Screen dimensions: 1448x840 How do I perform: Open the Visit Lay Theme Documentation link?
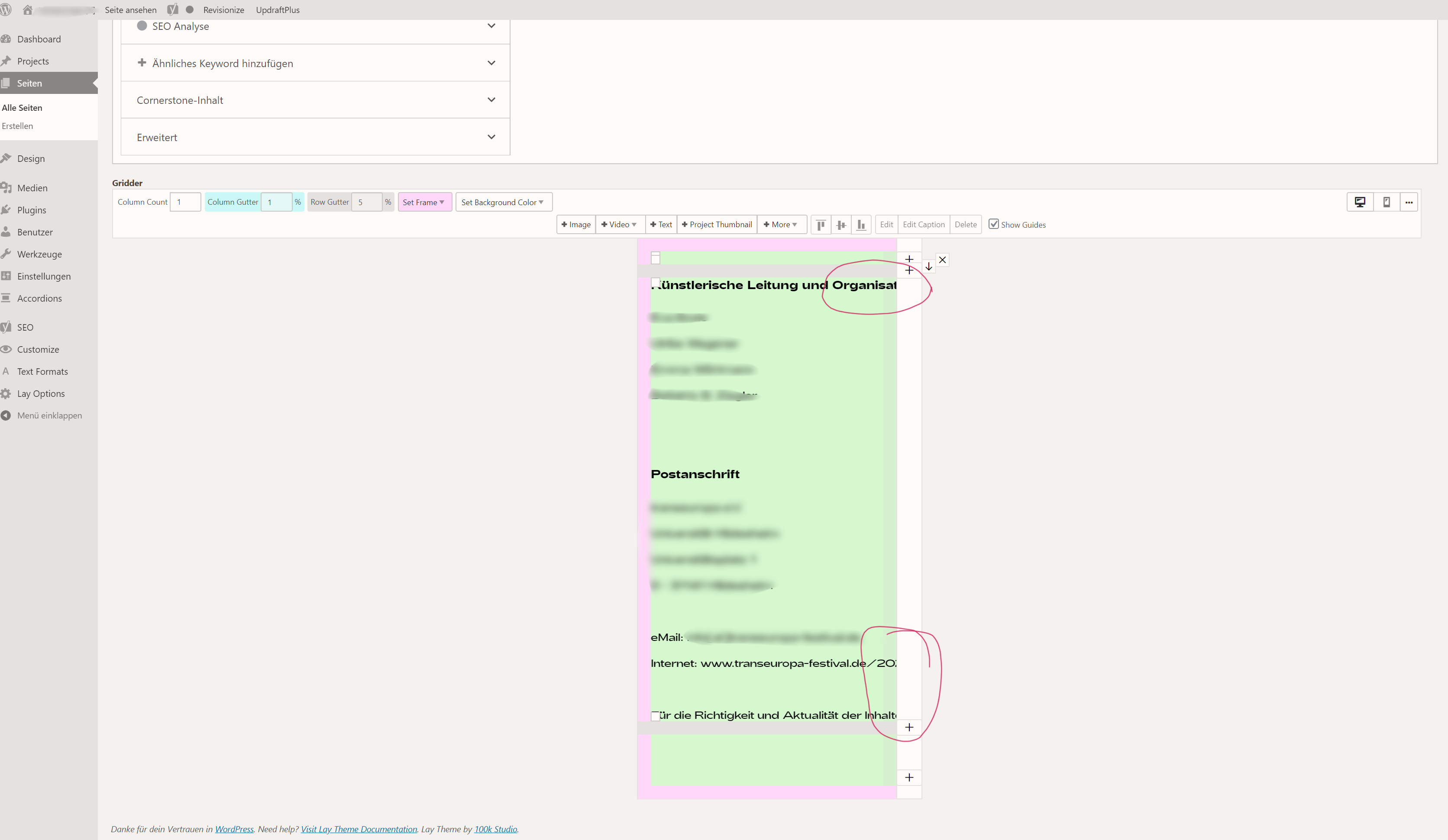[x=359, y=828]
